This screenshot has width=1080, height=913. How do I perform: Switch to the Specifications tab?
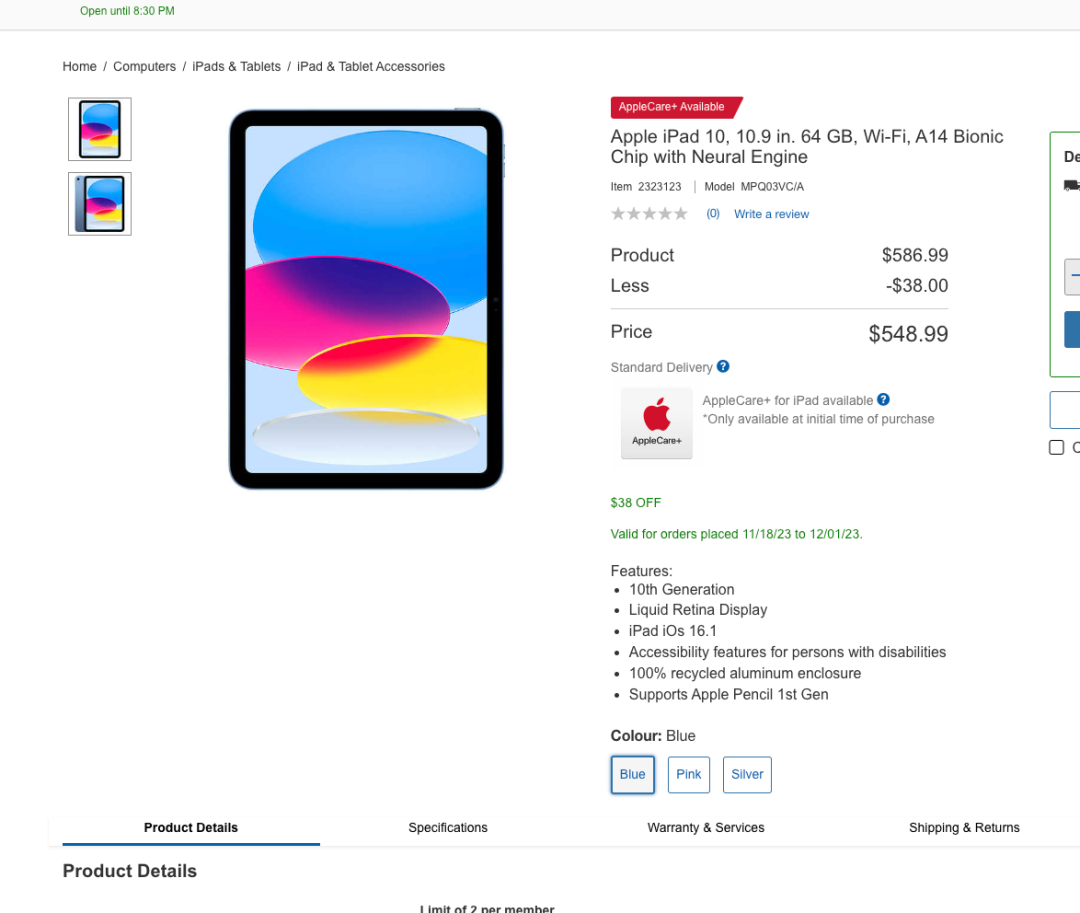(448, 828)
